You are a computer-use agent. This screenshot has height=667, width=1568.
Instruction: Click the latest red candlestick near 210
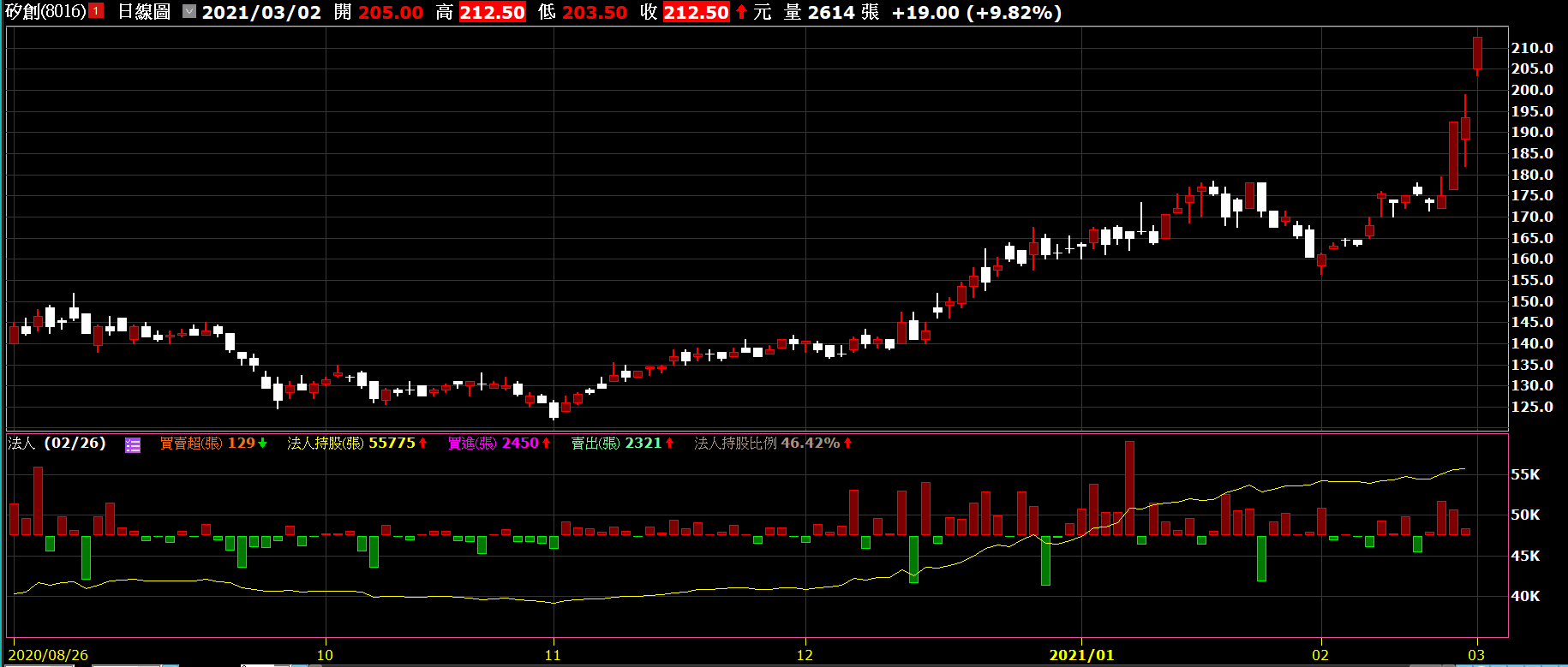[x=1477, y=53]
